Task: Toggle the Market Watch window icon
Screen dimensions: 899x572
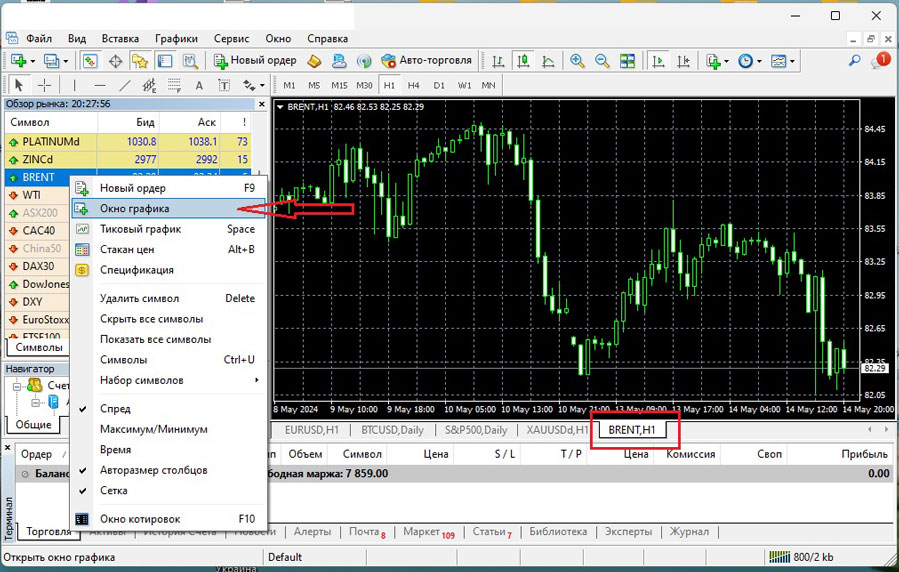Action: coord(89,61)
